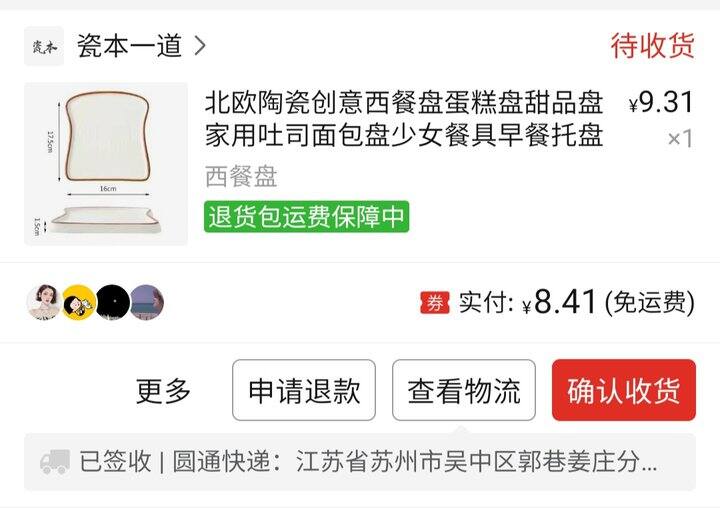Open the black circular avatar
This screenshot has height=508, width=720.
(113, 302)
